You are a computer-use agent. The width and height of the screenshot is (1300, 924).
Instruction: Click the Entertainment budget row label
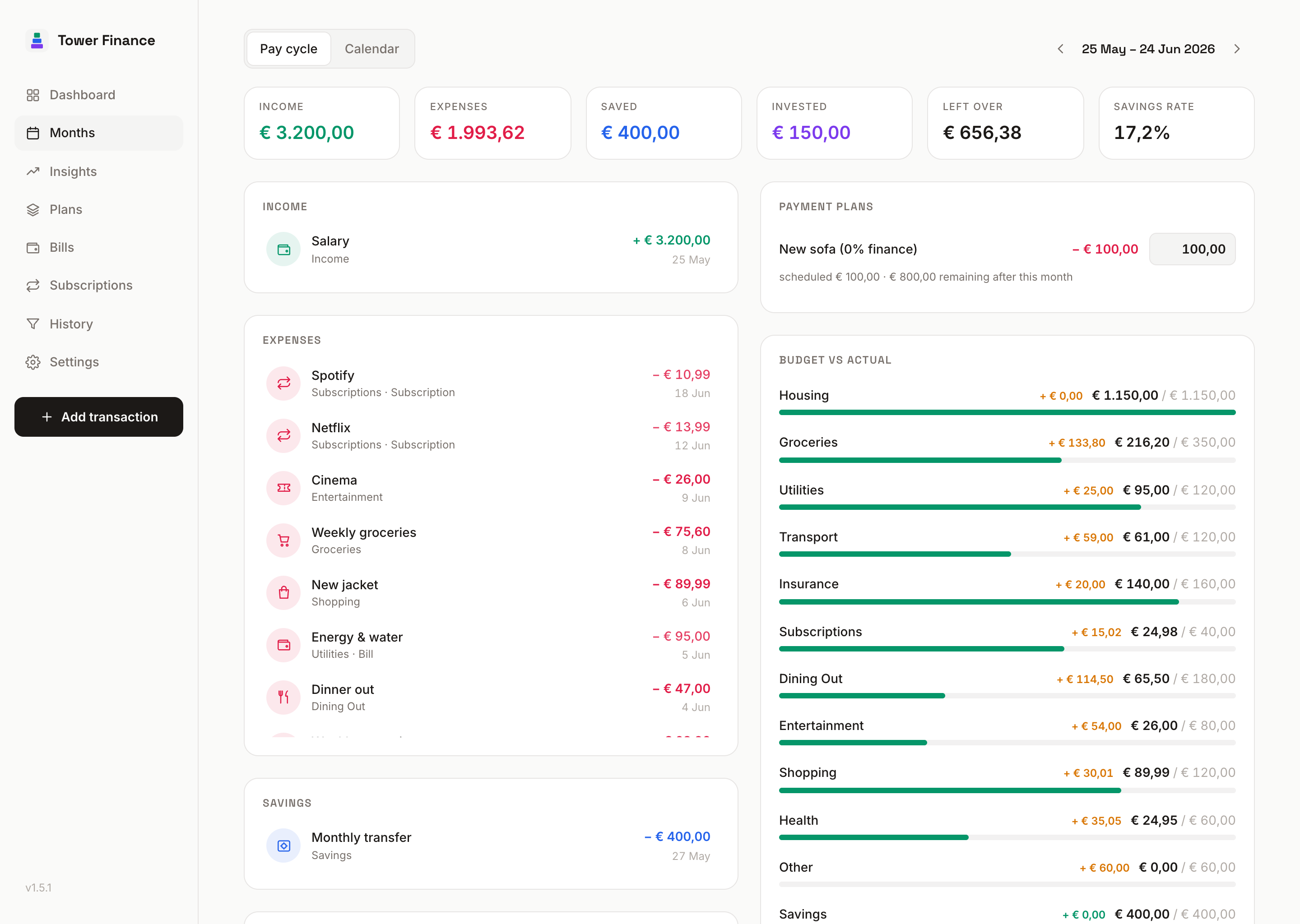(821, 725)
